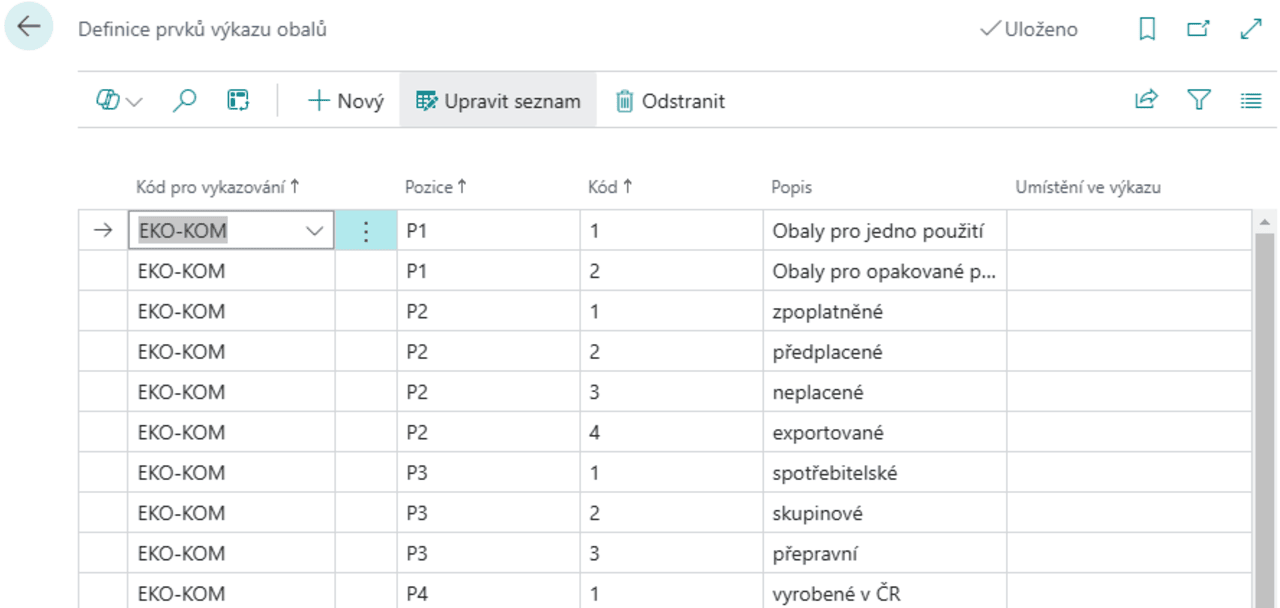Click the Pozice column header

coord(434,187)
